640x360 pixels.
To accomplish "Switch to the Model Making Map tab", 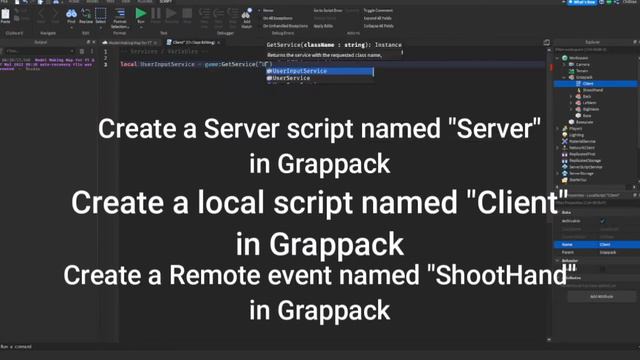I will (130, 42).
